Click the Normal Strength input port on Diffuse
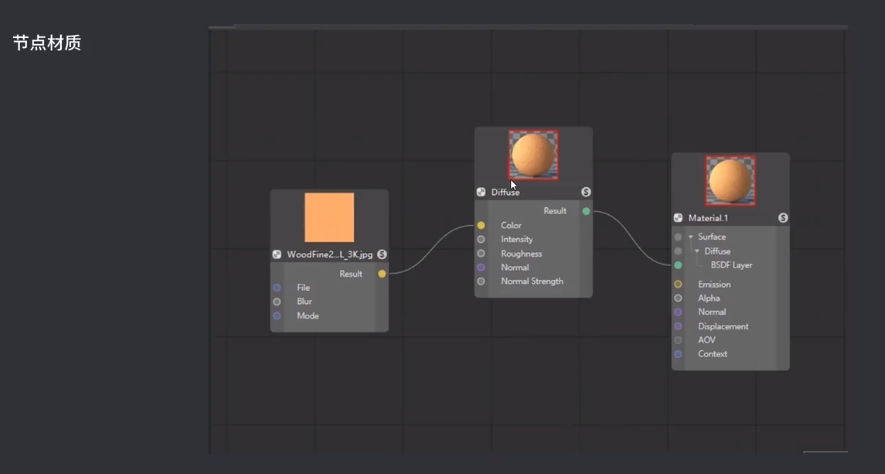 [x=481, y=281]
